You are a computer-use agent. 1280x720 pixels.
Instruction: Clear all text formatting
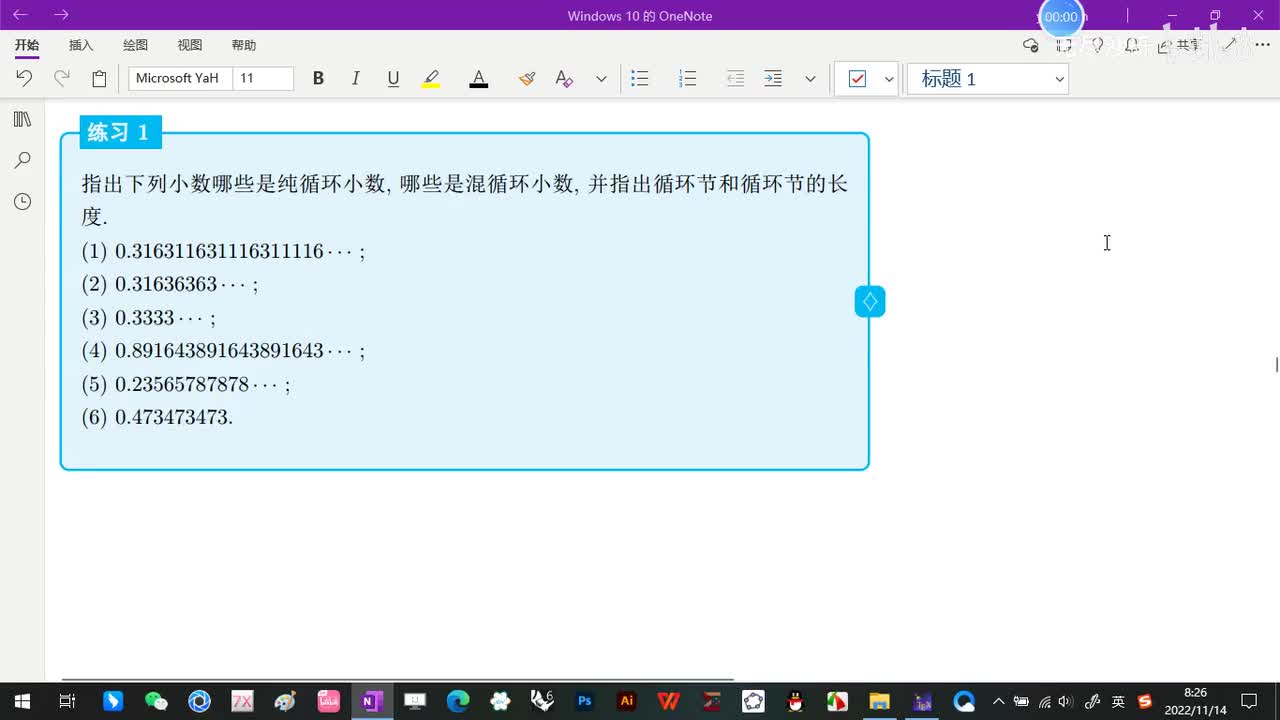click(x=564, y=78)
